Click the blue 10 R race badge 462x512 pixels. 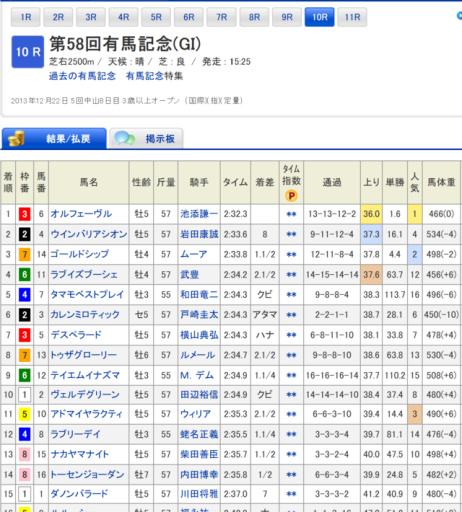pyautogui.click(x=28, y=52)
